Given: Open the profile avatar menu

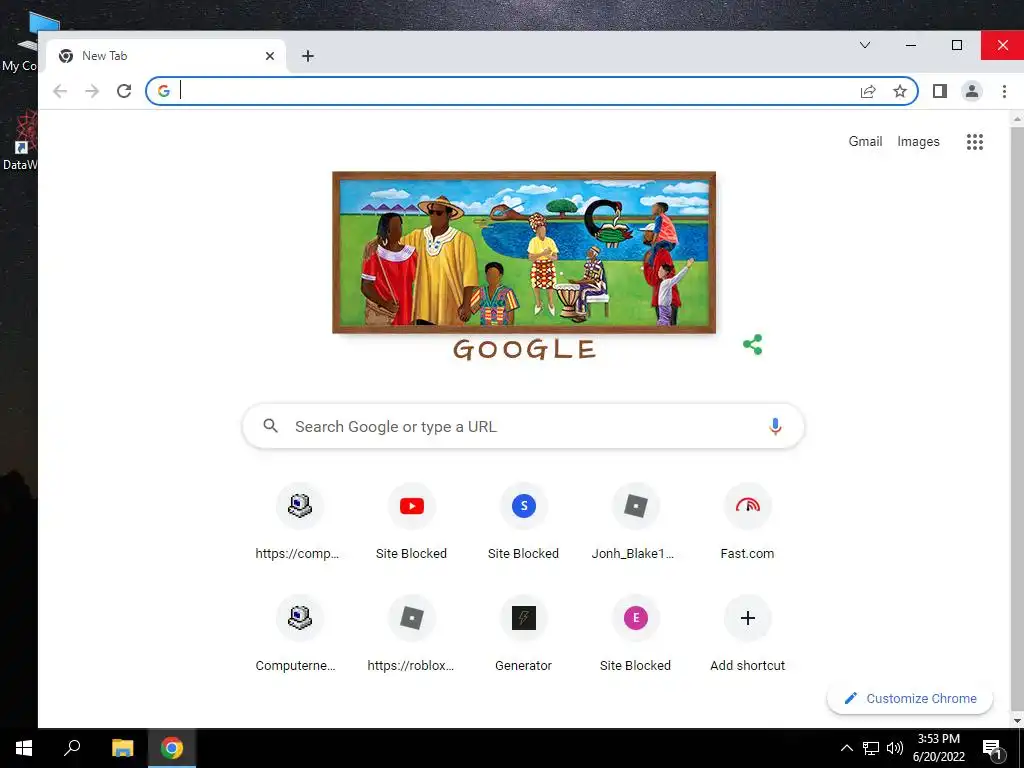Looking at the screenshot, I should point(972,91).
